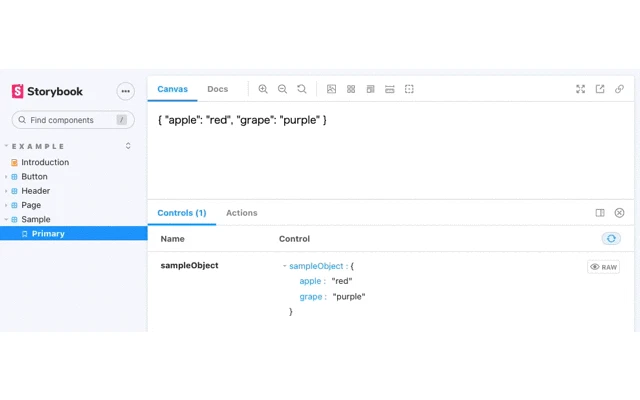Toggle the outline tool
Screen dimensions: 640x400
[x=409, y=89]
